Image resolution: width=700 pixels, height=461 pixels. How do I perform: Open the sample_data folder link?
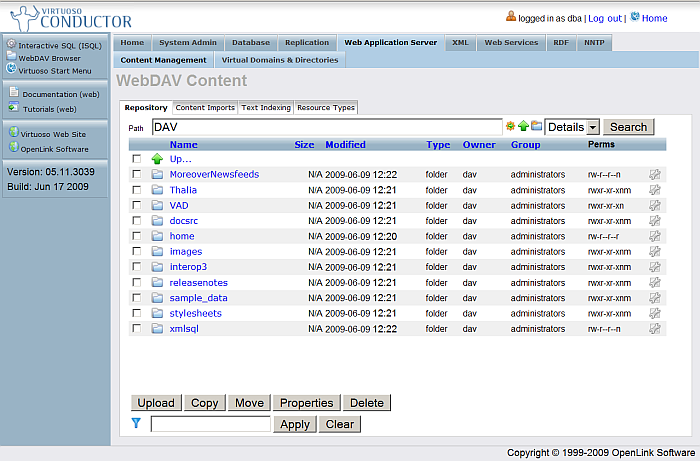(198, 298)
